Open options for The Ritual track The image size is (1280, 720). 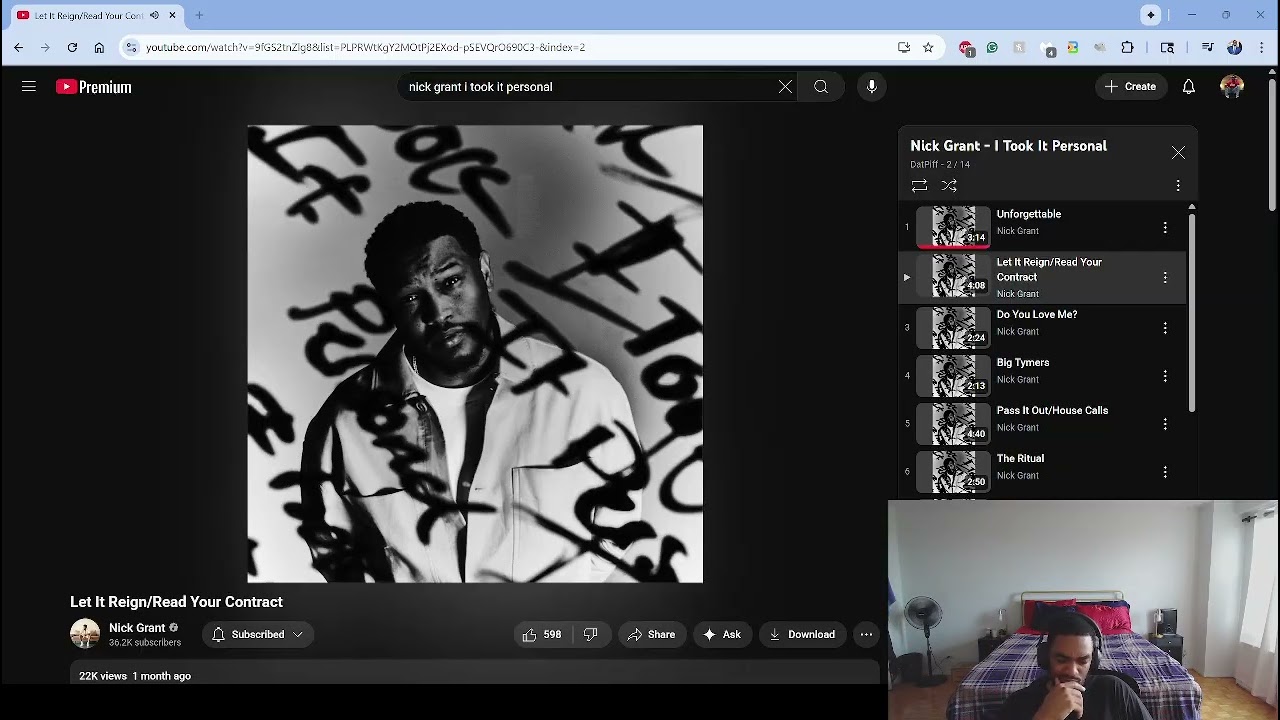click(1165, 472)
